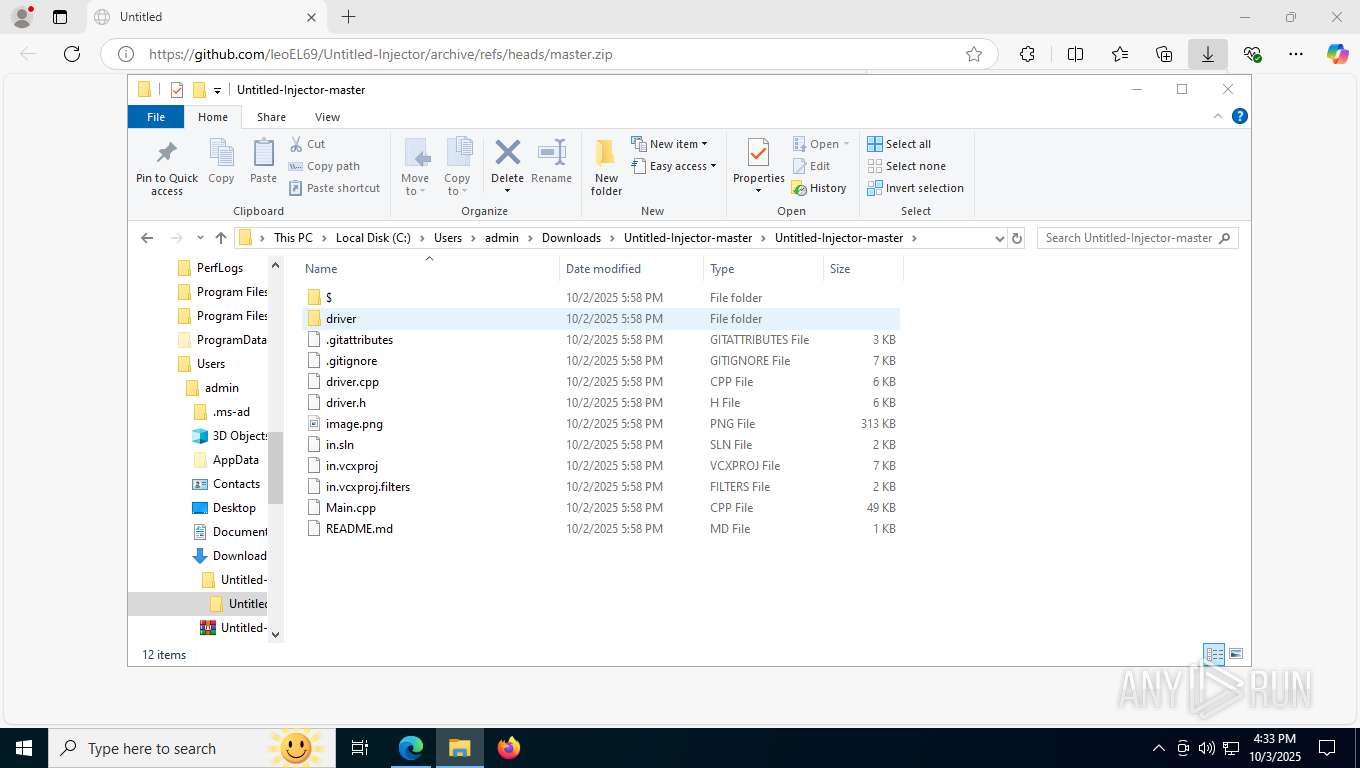1360x768 pixels.
Task: Open the Move to menu
Action: tap(415, 168)
